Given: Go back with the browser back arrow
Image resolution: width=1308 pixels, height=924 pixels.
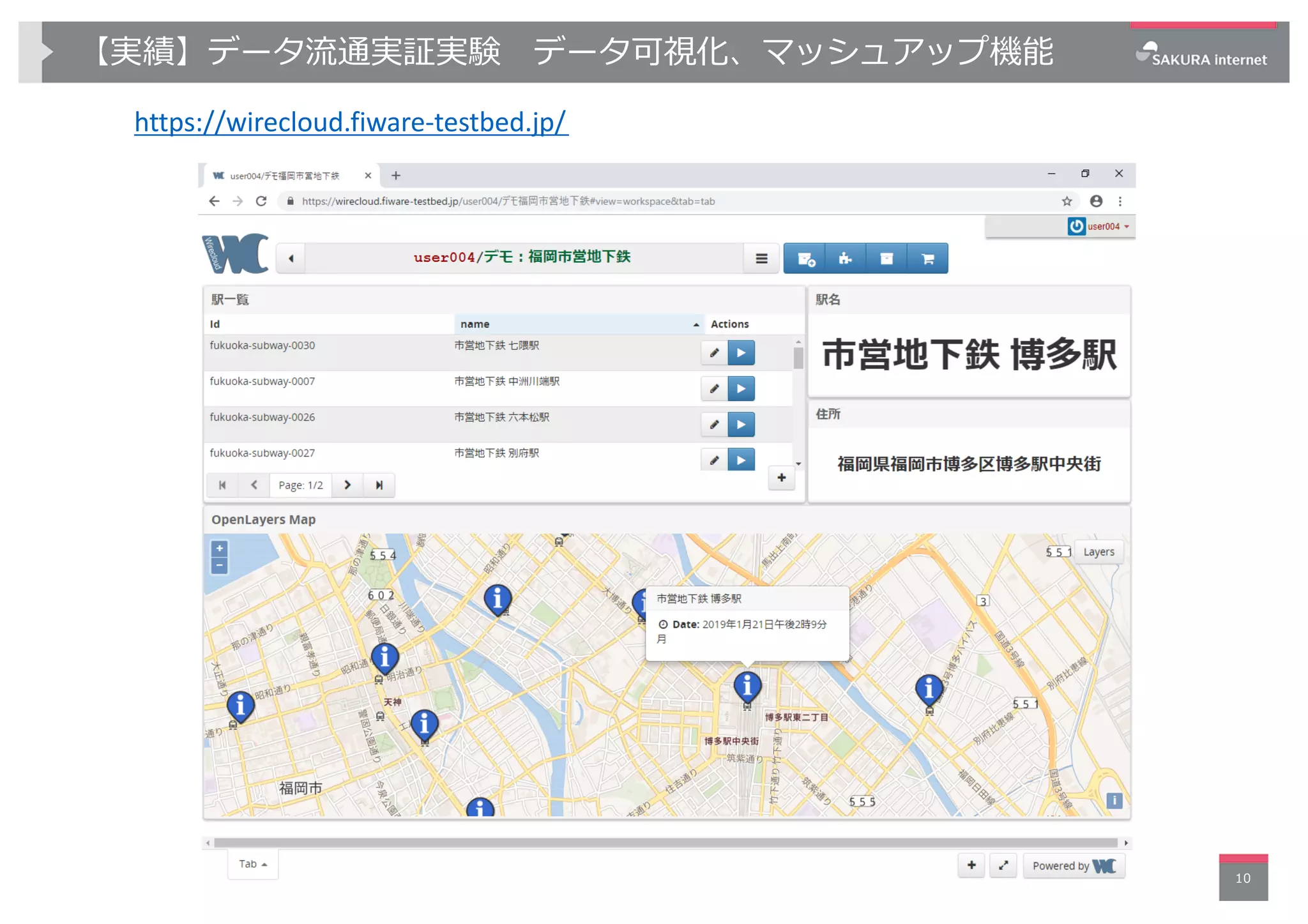Looking at the screenshot, I should 214,201.
